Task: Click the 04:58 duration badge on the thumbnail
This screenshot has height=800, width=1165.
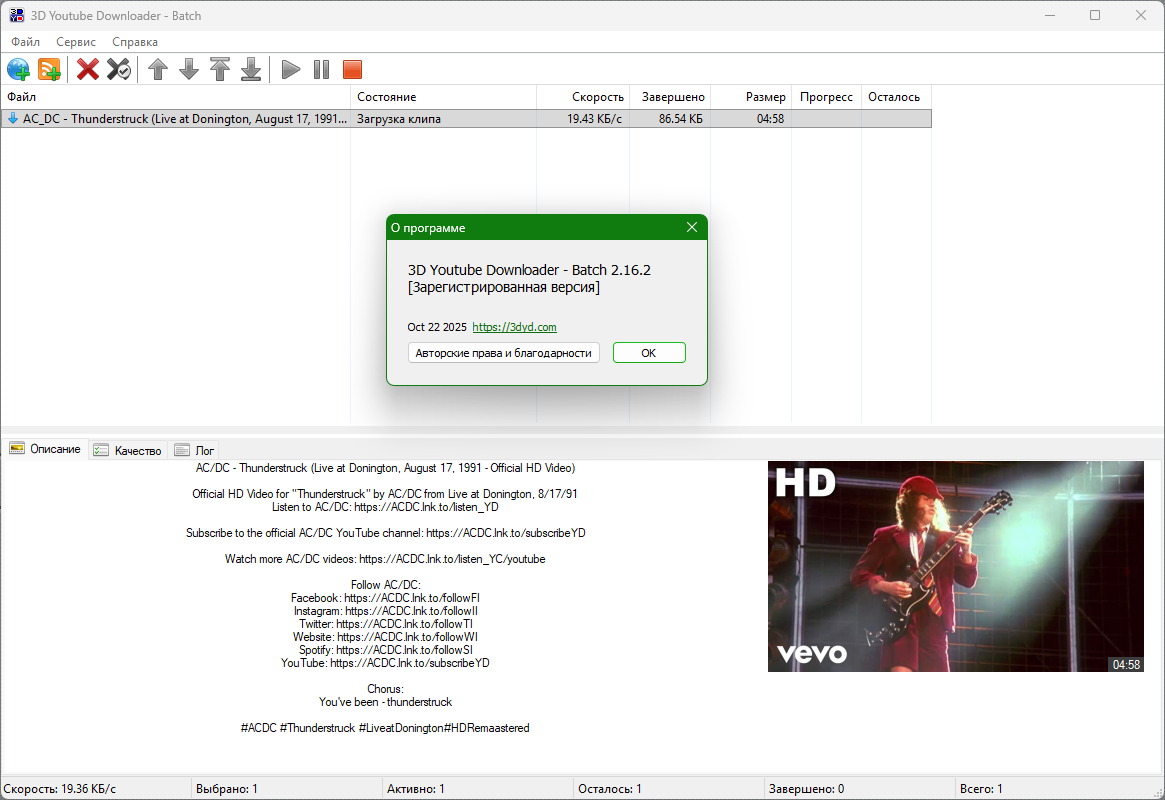Action: 1126,664
